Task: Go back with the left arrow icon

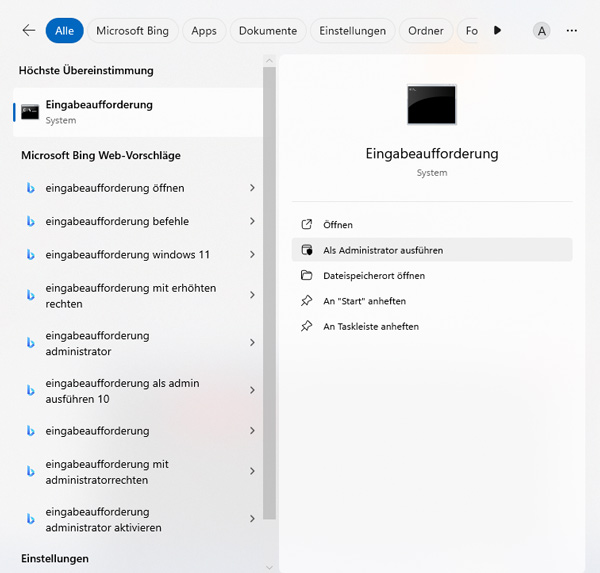Action: (x=29, y=30)
